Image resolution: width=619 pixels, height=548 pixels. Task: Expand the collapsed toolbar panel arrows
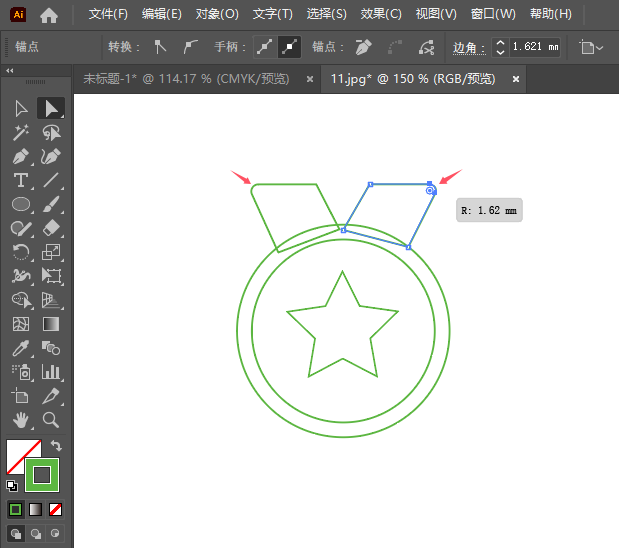click(x=10, y=71)
